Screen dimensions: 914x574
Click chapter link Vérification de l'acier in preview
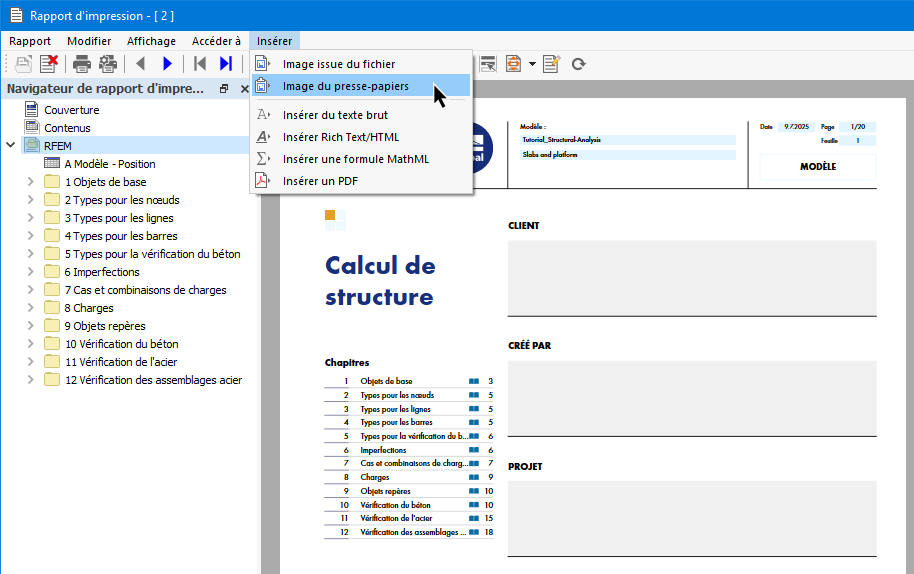pyautogui.click(x=396, y=518)
